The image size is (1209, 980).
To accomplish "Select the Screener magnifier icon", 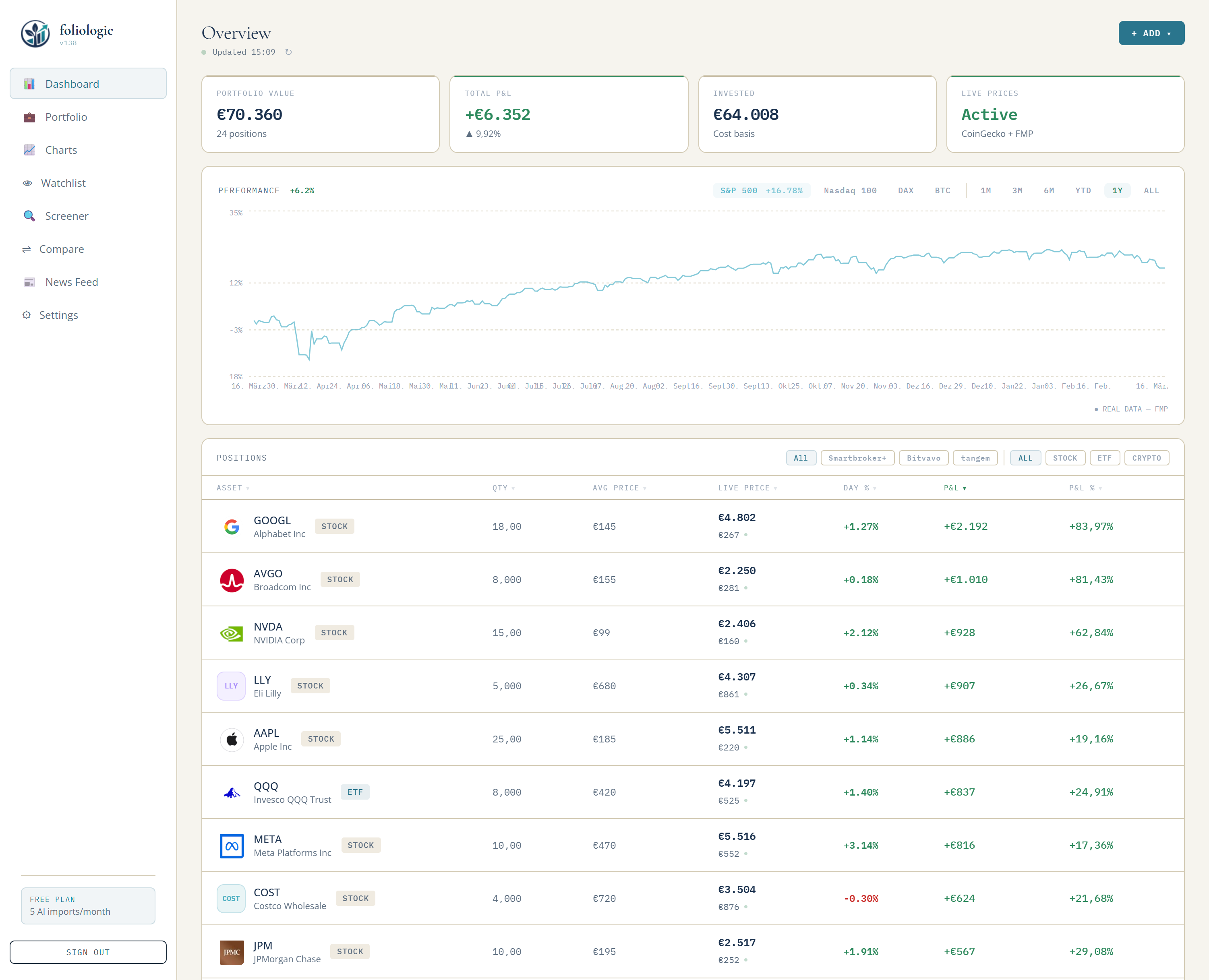I will pyautogui.click(x=28, y=216).
